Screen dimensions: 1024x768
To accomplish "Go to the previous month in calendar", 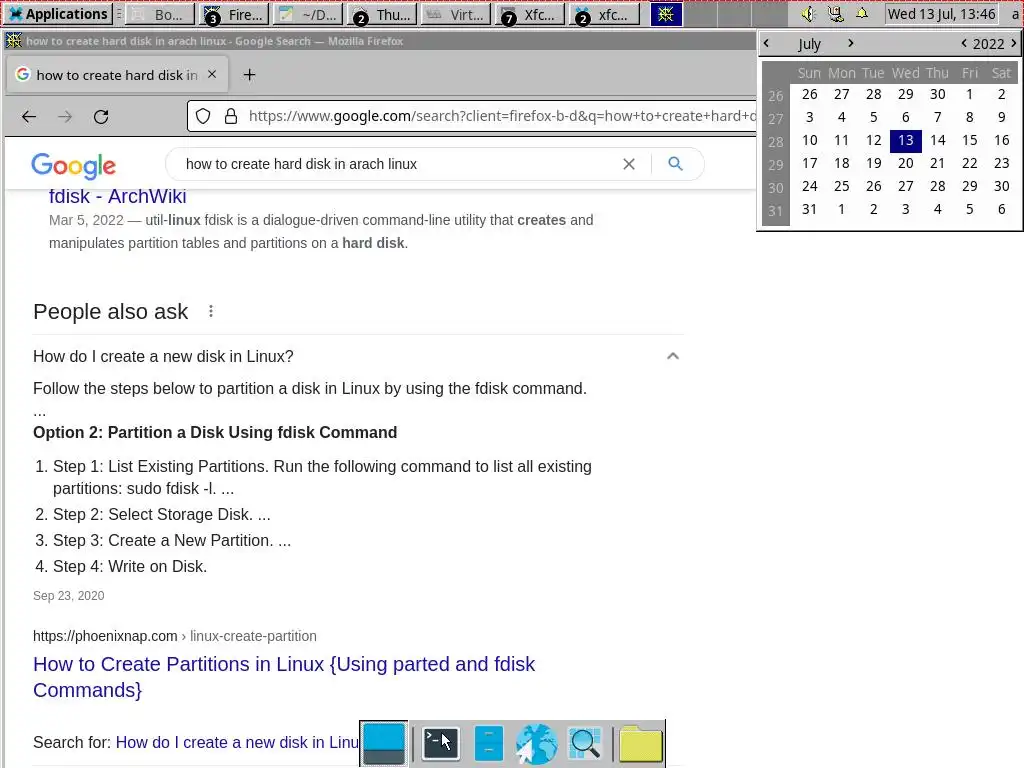I will (x=766, y=43).
